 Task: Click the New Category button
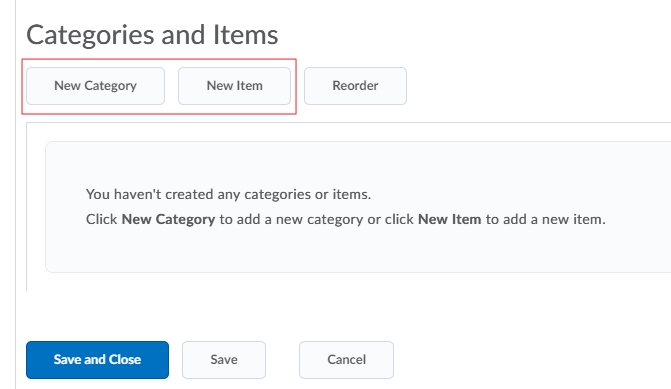(x=95, y=86)
